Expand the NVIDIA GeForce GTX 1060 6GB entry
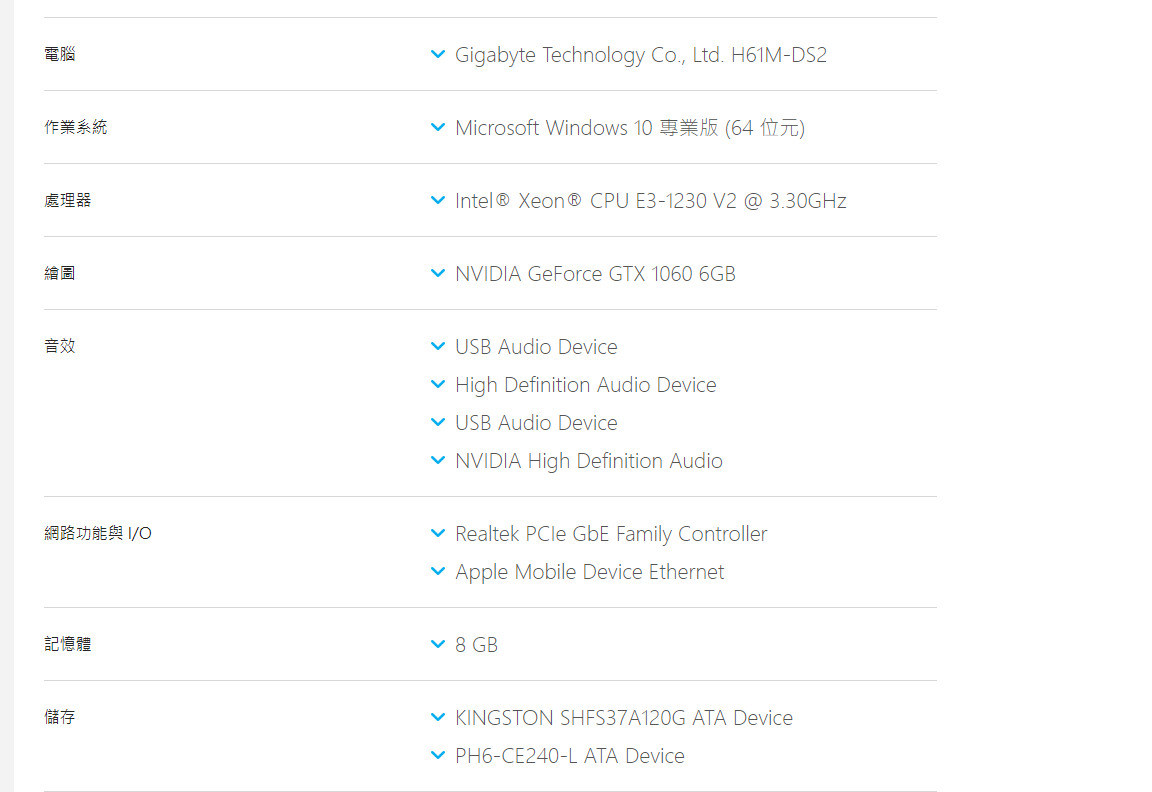This screenshot has width=1152, height=792. pyautogui.click(x=437, y=274)
